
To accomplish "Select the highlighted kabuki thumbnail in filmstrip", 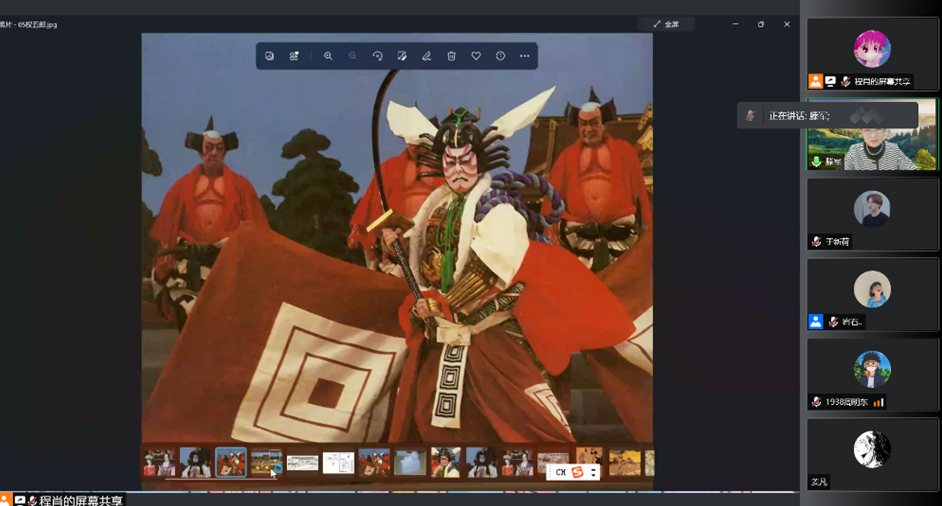I will point(231,462).
